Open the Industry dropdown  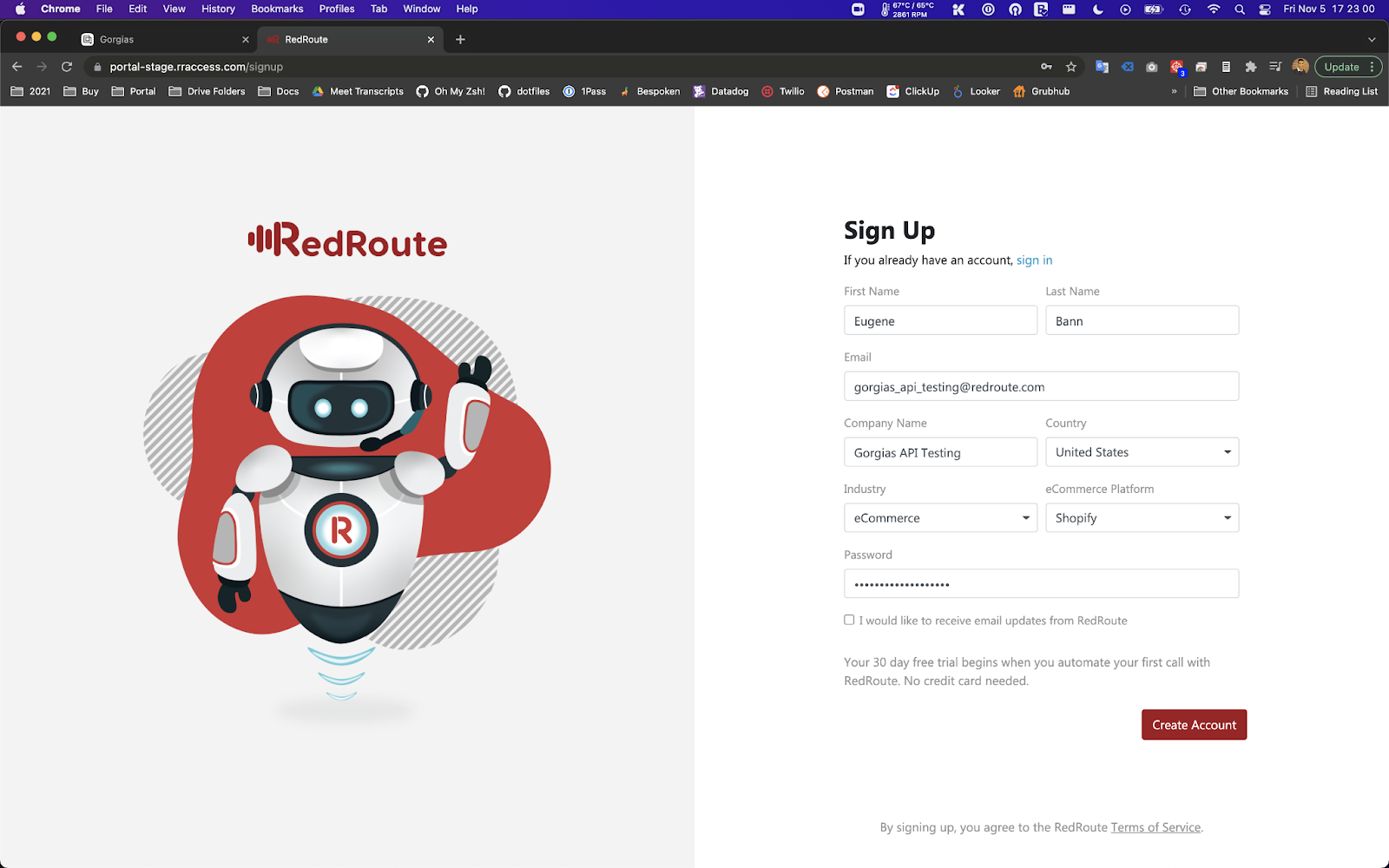[x=940, y=518]
